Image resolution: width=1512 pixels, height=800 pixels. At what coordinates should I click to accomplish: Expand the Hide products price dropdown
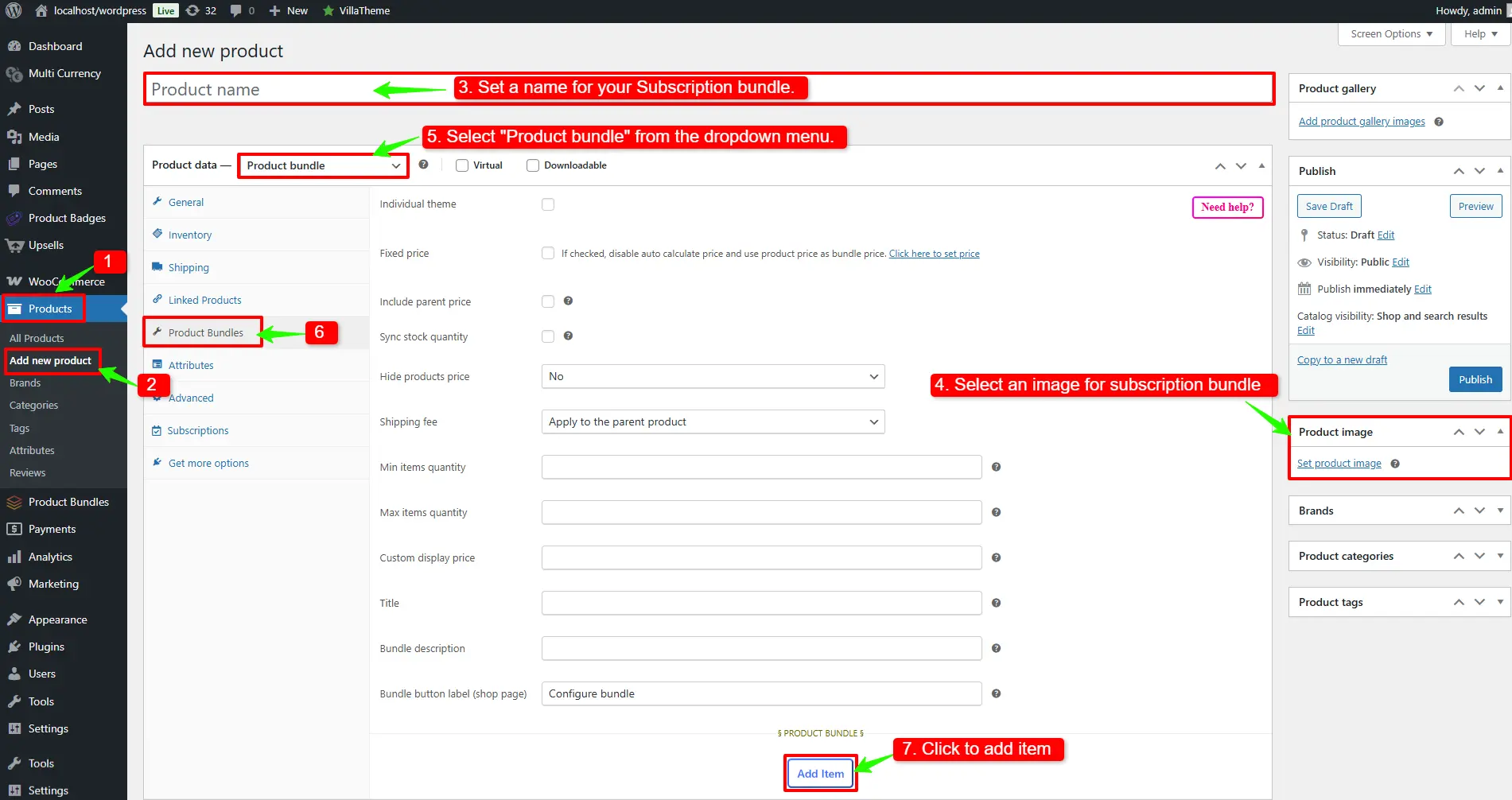coord(713,376)
